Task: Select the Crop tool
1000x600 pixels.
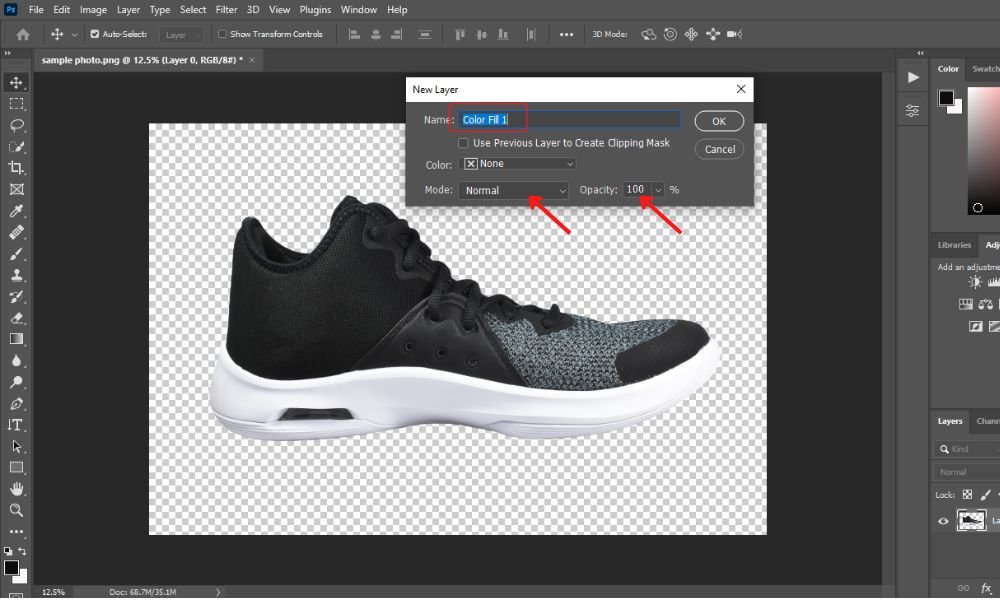Action: point(16,168)
